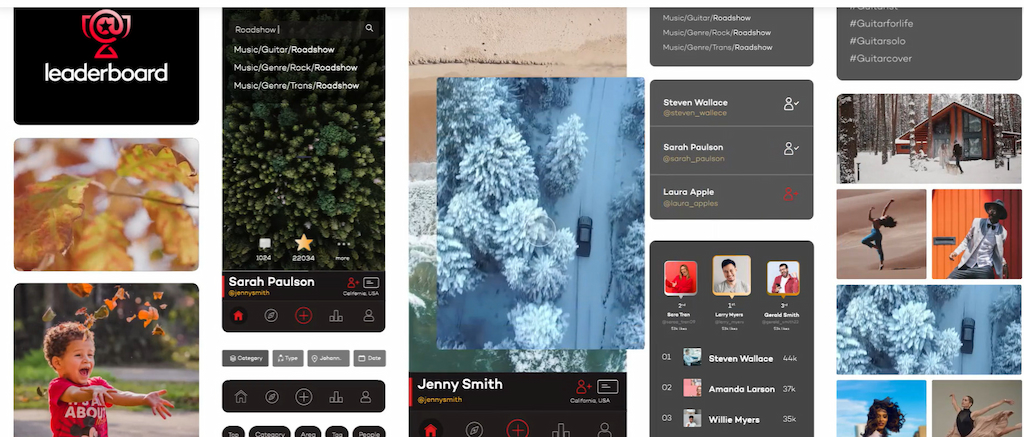Click the add-user icon beside Sarah Paulson's name

(x=353, y=284)
